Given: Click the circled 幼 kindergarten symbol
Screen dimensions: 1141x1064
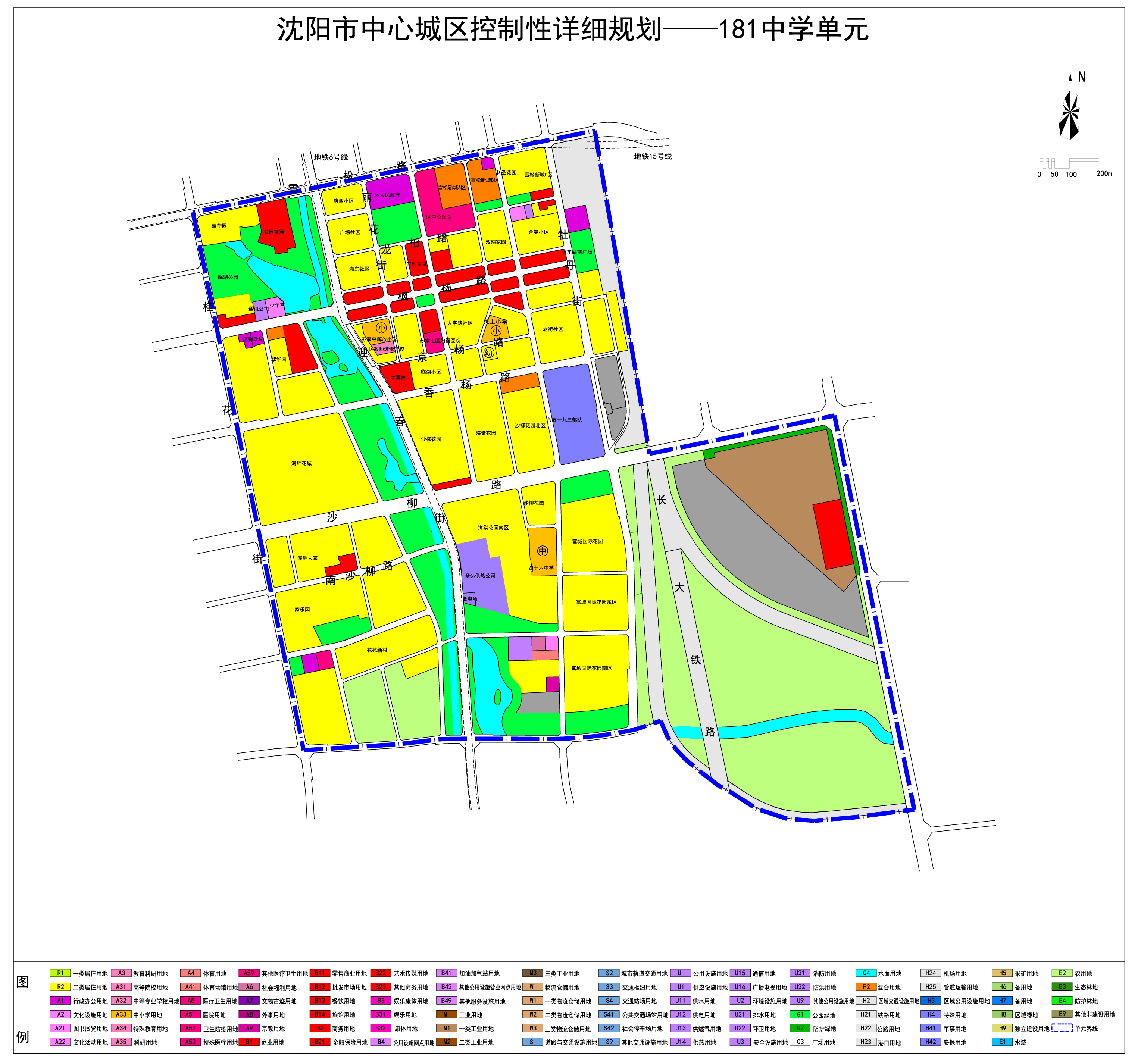Looking at the screenshot, I should (x=488, y=353).
